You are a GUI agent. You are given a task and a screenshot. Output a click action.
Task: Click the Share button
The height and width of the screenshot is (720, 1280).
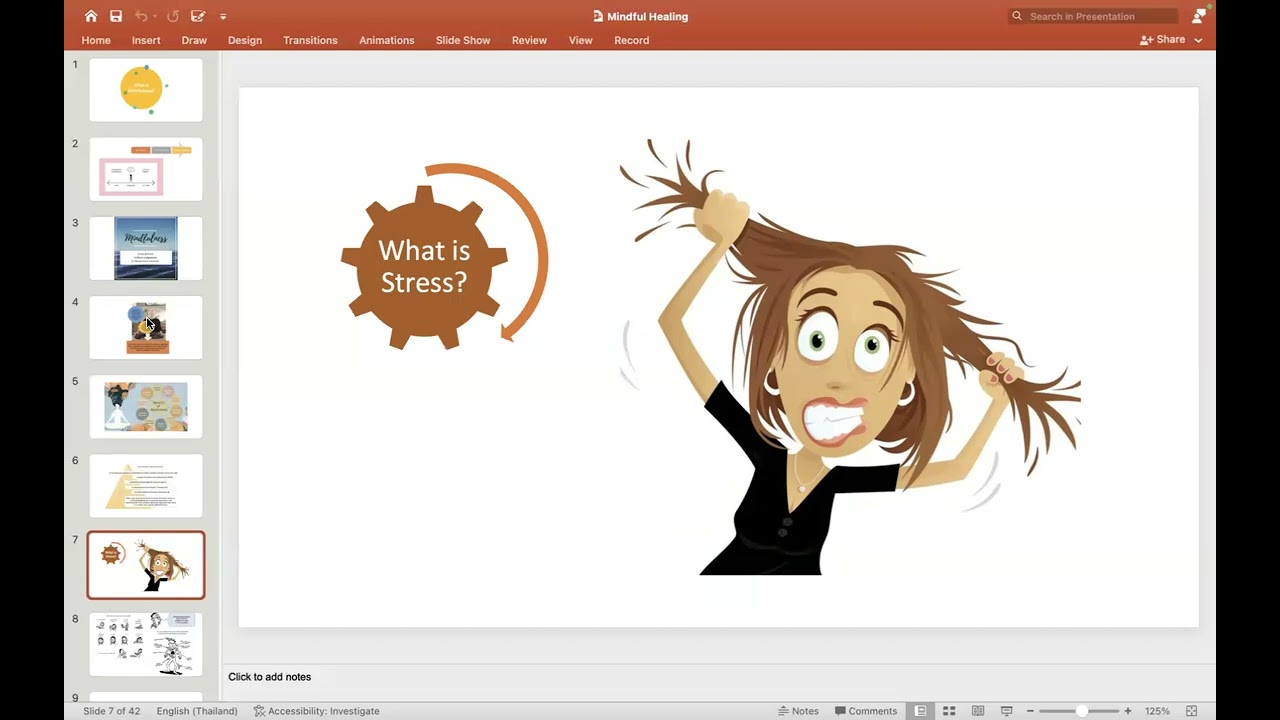coord(1162,40)
